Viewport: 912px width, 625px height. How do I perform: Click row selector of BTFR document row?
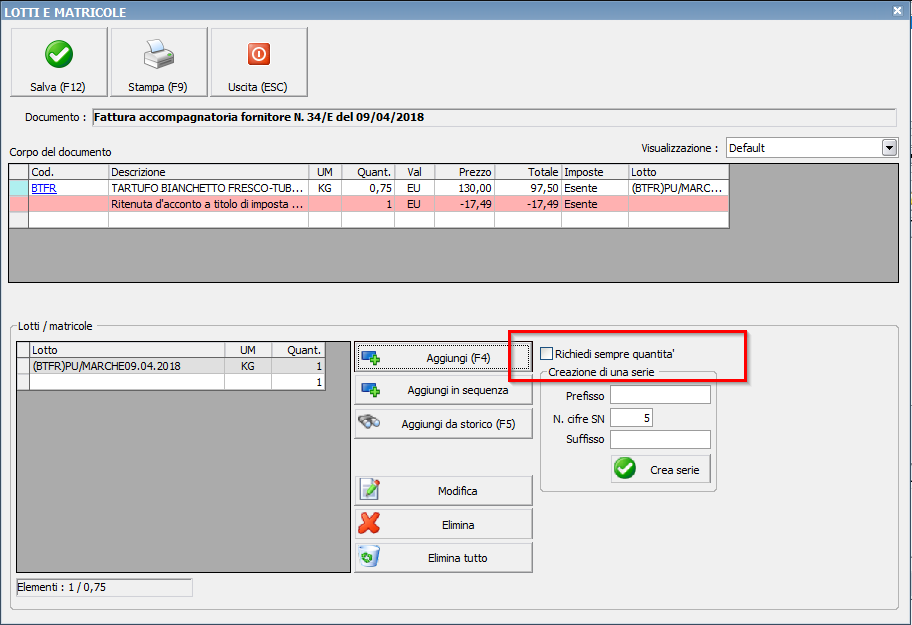pos(19,188)
